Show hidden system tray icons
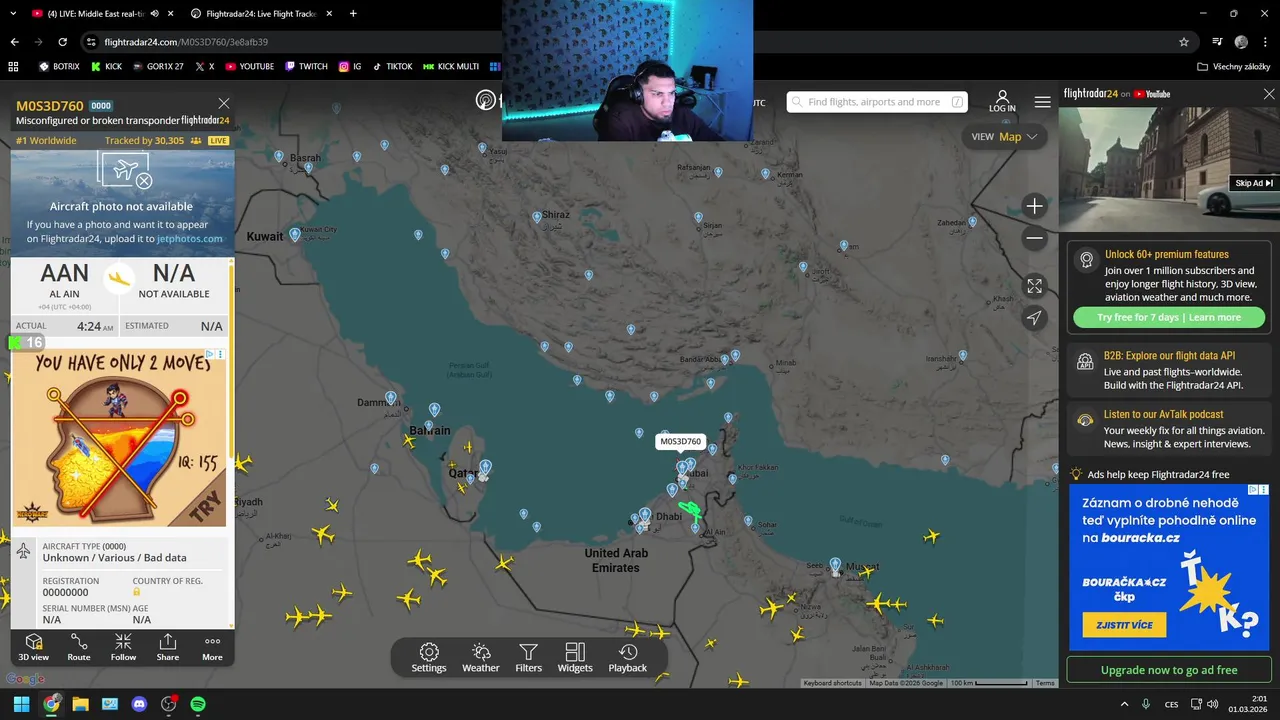Image resolution: width=1280 pixels, height=720 pixels. pos(1124,704)
